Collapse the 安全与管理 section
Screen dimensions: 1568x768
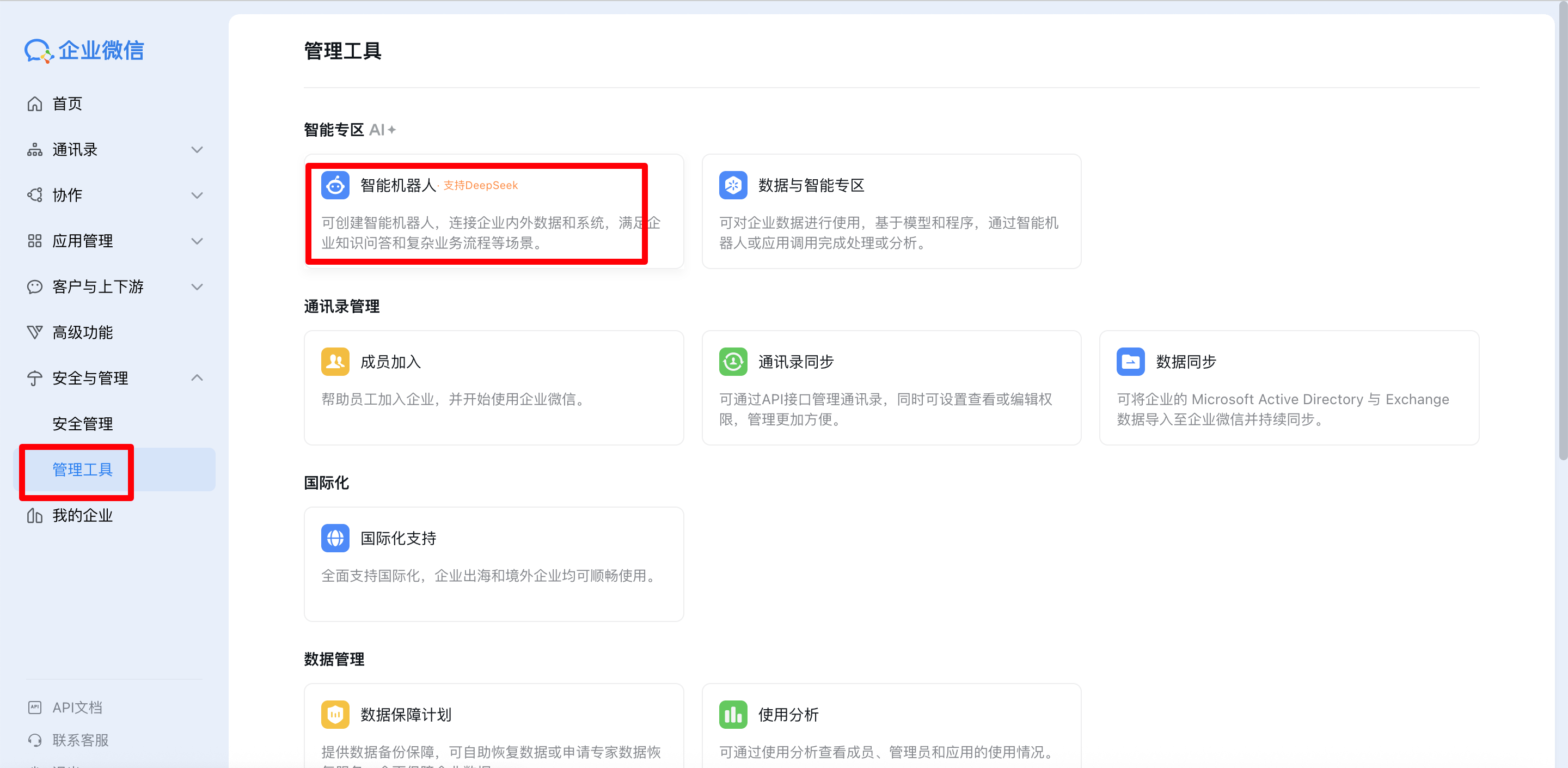[197, 378]
